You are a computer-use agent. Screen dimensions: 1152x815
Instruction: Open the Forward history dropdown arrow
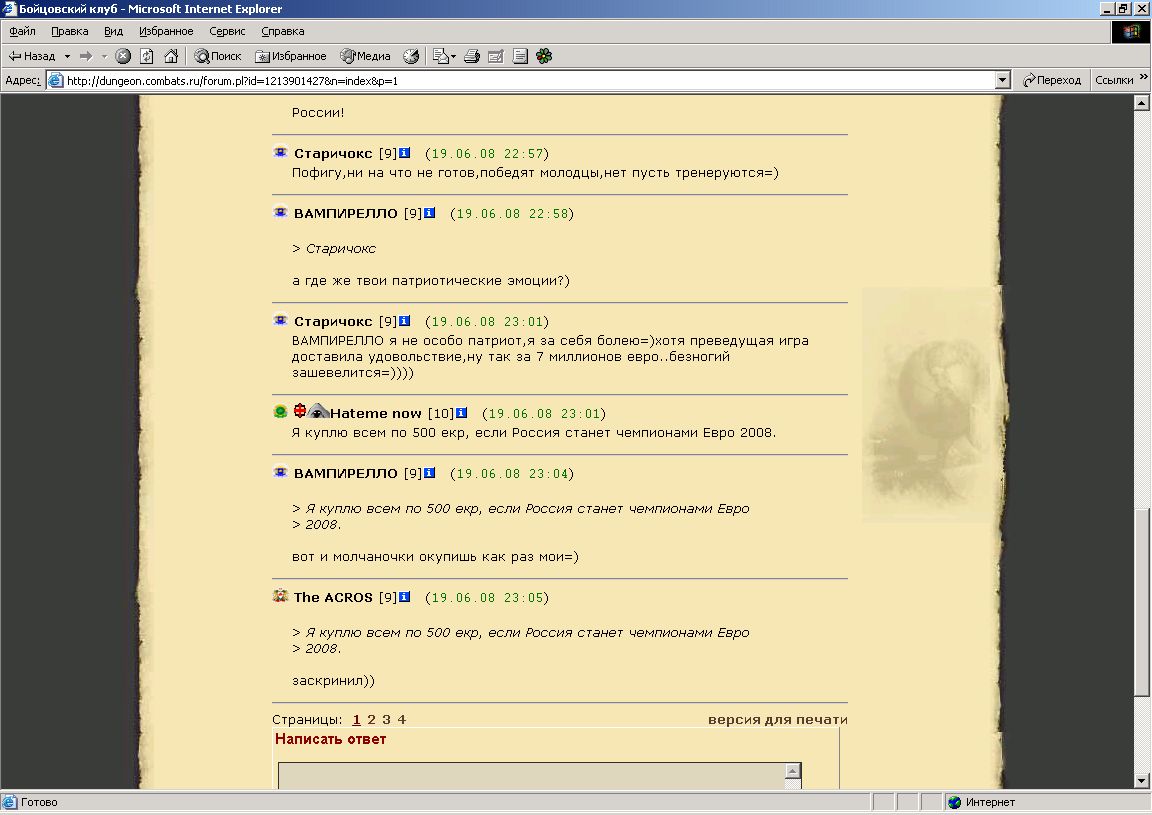coord(104,56)
